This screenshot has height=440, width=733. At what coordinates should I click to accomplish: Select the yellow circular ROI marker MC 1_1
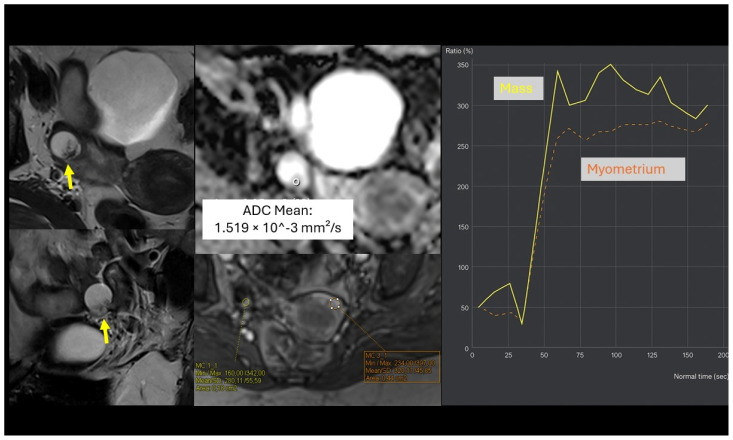[x=246, y=303]
